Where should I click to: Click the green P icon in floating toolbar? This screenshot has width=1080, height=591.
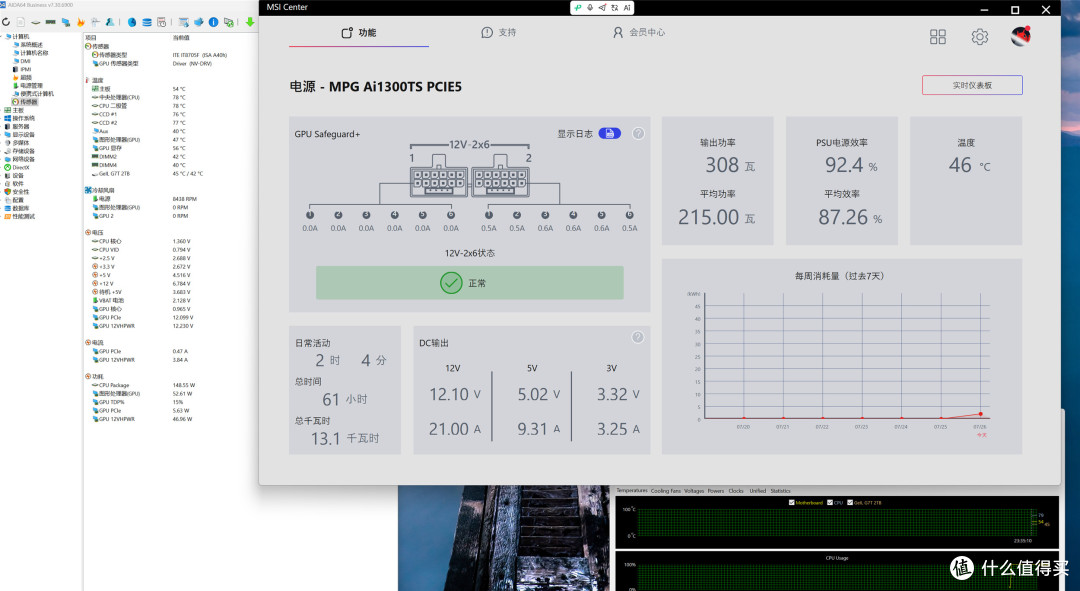point(578,8)
